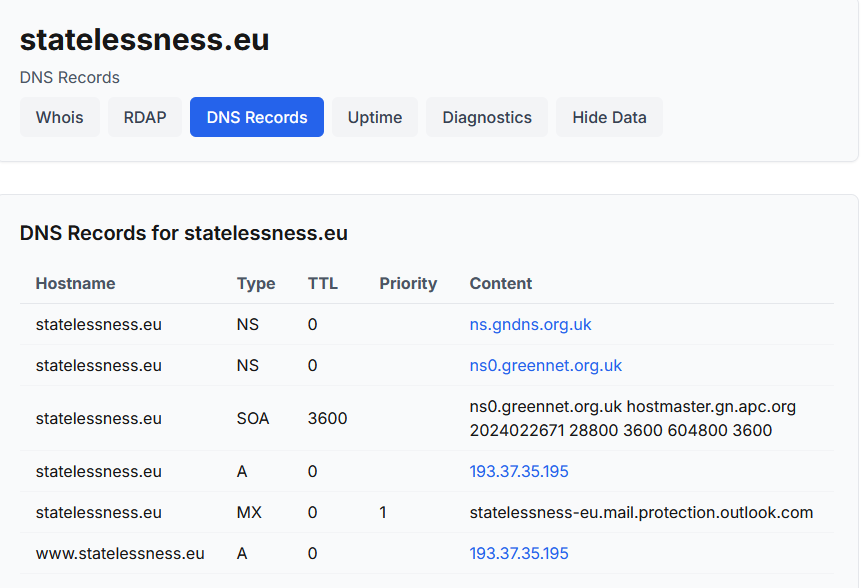Viewport: 865px width, 588px height.
Task: Click the Hostname column header
Action: (x=75, y=283)
